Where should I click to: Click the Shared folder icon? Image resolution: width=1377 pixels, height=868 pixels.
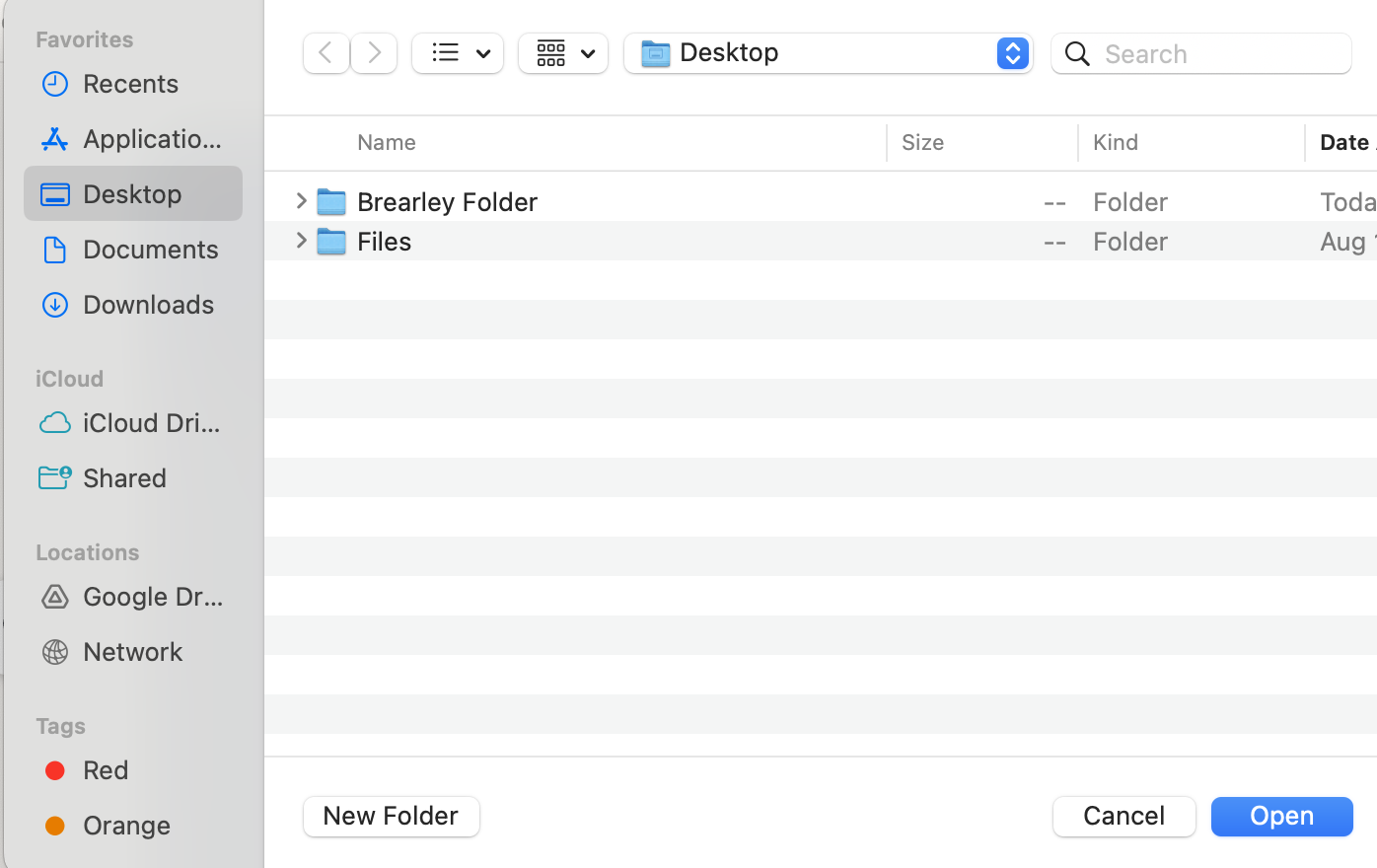(55, 477)
